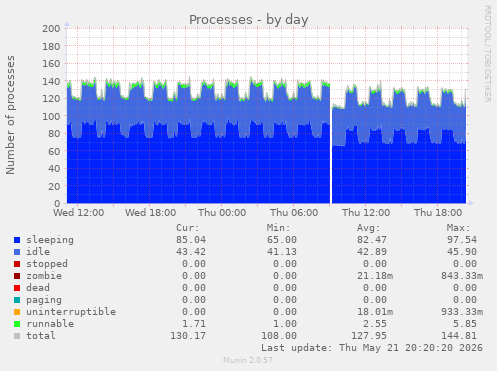Image resolution: width=497 pixels, height=371 pixels.
Task: Click the 100 y-axis tick label
Action: pos(51,116)
